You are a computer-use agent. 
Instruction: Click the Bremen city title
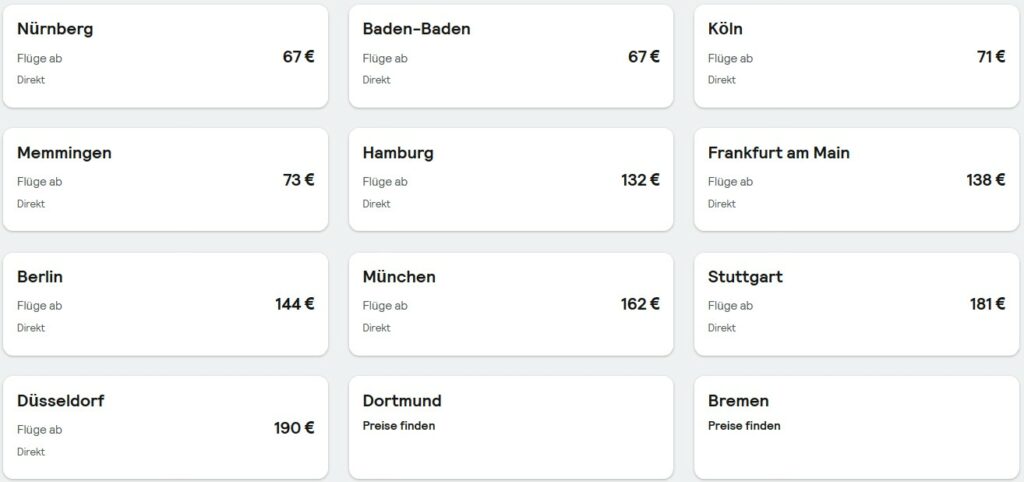coord(738,400)
